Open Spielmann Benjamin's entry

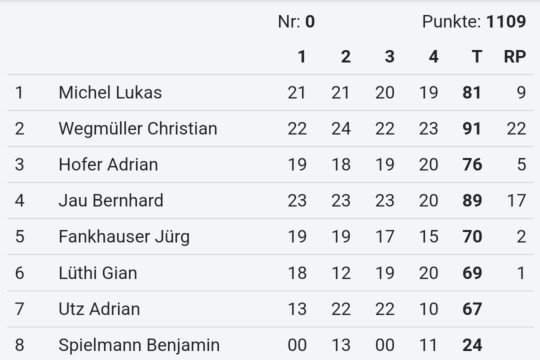[270, 344]
